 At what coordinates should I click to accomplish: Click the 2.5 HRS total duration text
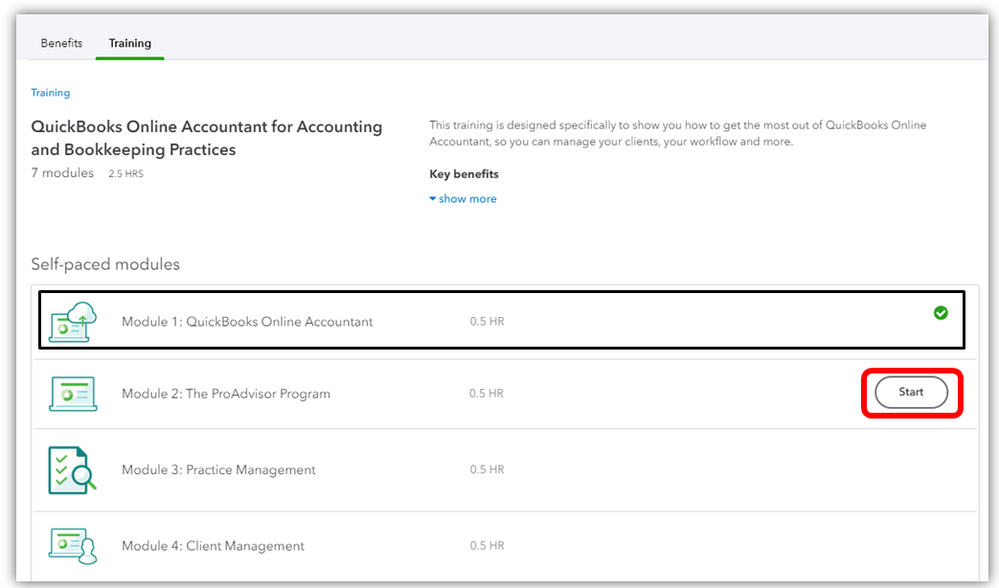click(x=126, y=173)
